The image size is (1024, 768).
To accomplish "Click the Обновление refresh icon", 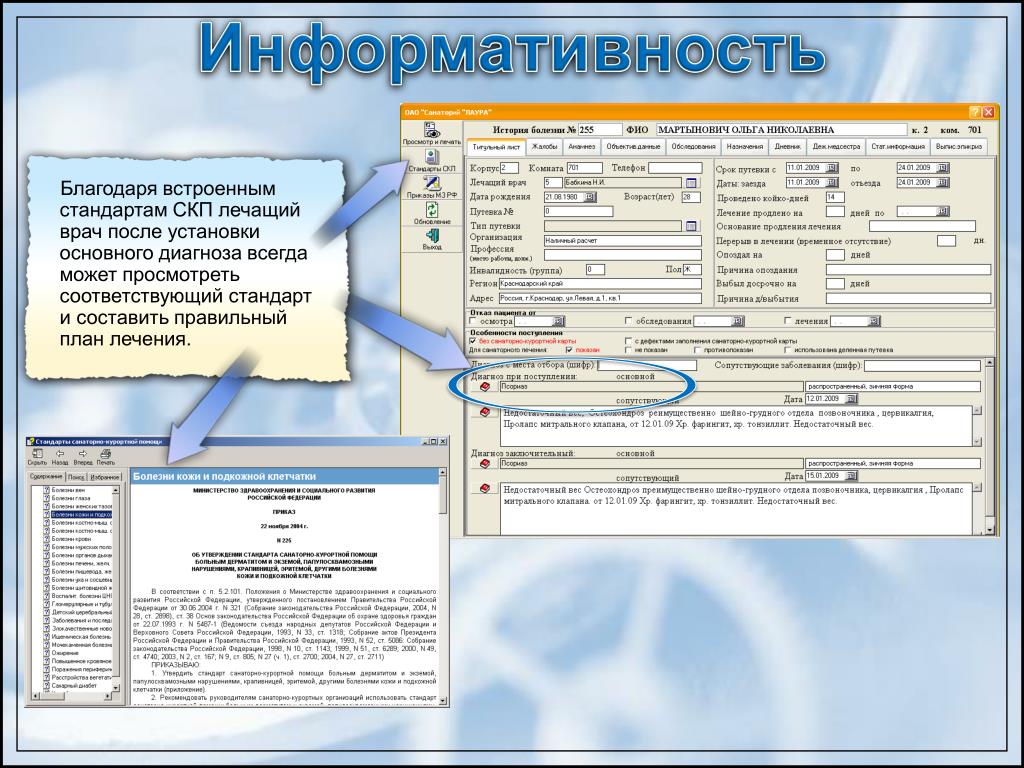I will click(x=432, y=214).
